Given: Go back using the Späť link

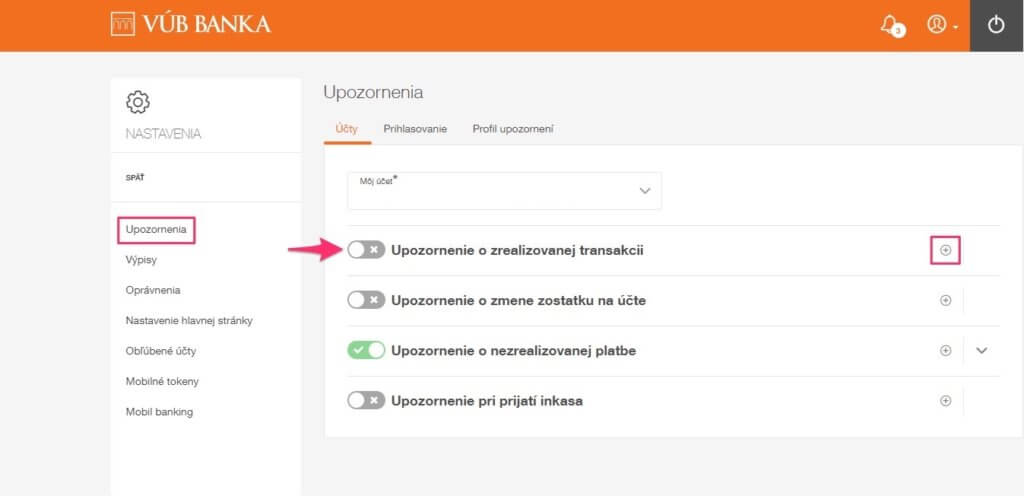Looking at the screenshot, I should tap(135, 178).
